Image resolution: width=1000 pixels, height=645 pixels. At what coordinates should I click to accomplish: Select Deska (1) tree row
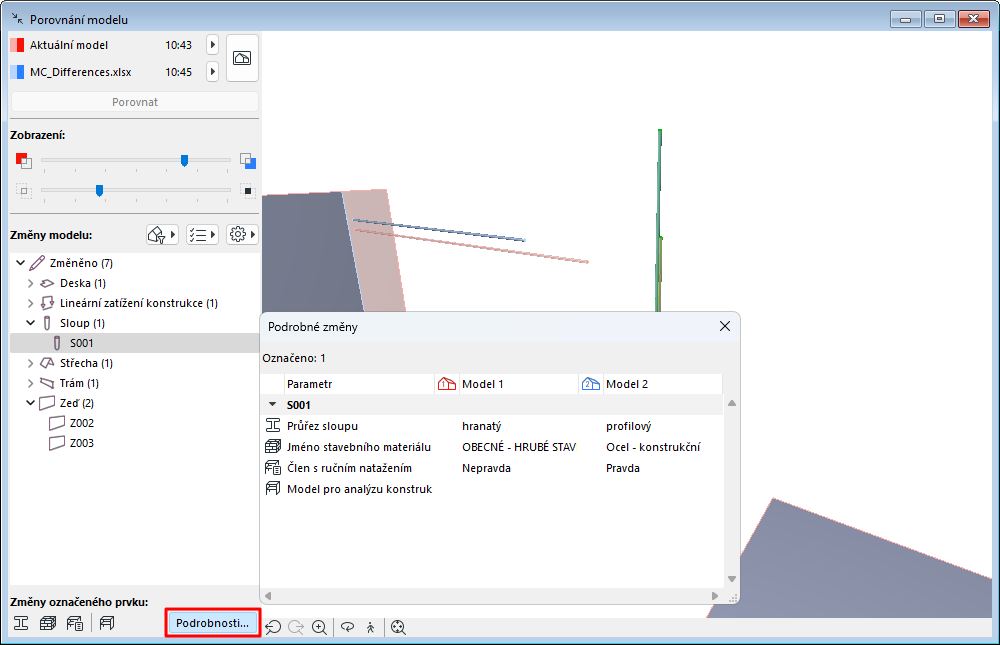tap(135, 283)
